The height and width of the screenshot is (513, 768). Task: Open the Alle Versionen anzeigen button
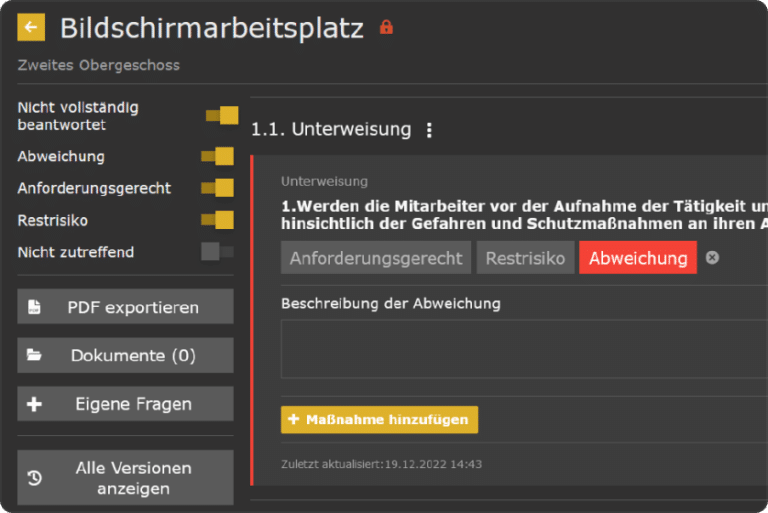coord(125,478)
